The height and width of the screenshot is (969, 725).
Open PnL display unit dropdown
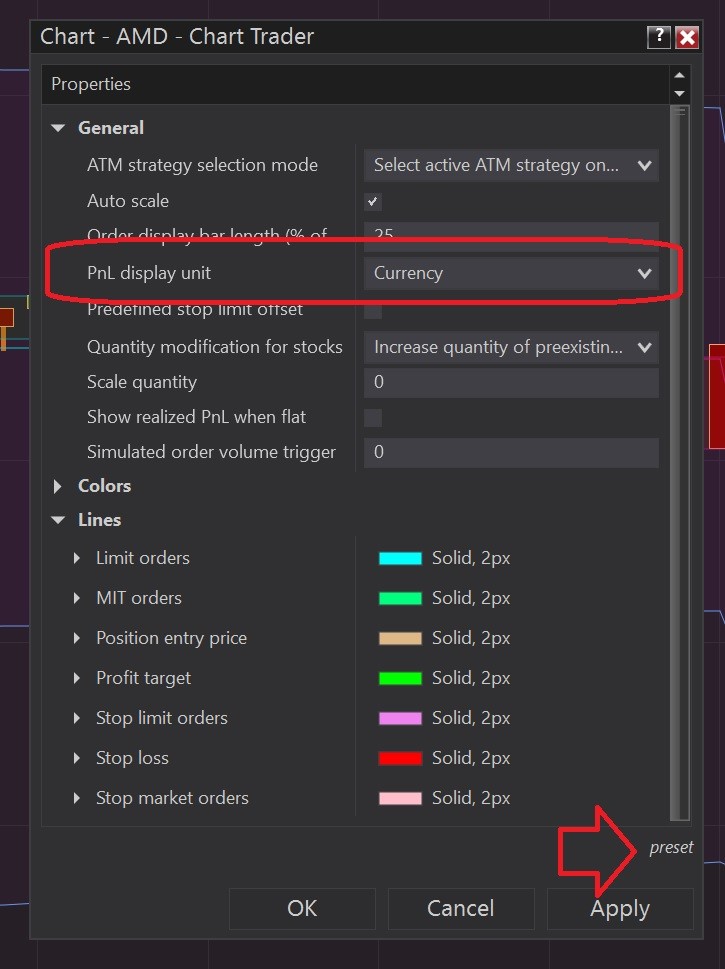pos(510,273)
